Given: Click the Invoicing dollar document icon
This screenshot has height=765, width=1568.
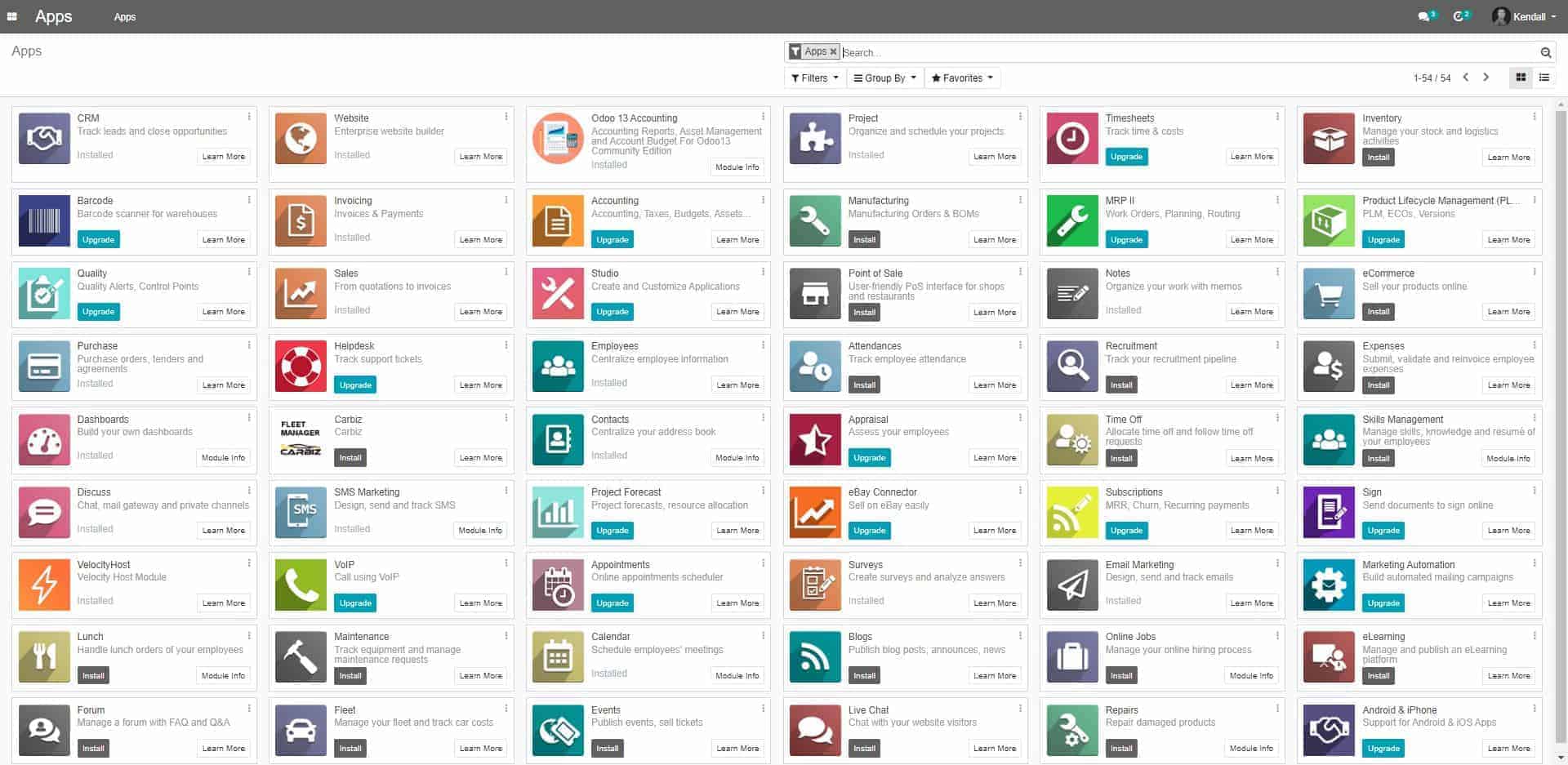Looking at the screenshot, I should 301,220.
